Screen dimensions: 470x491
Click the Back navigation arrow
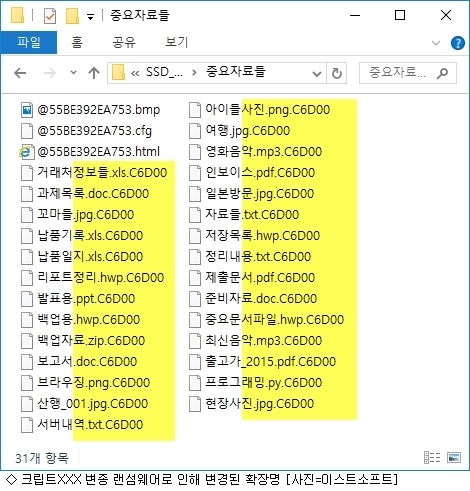click(x=20, y=73)
